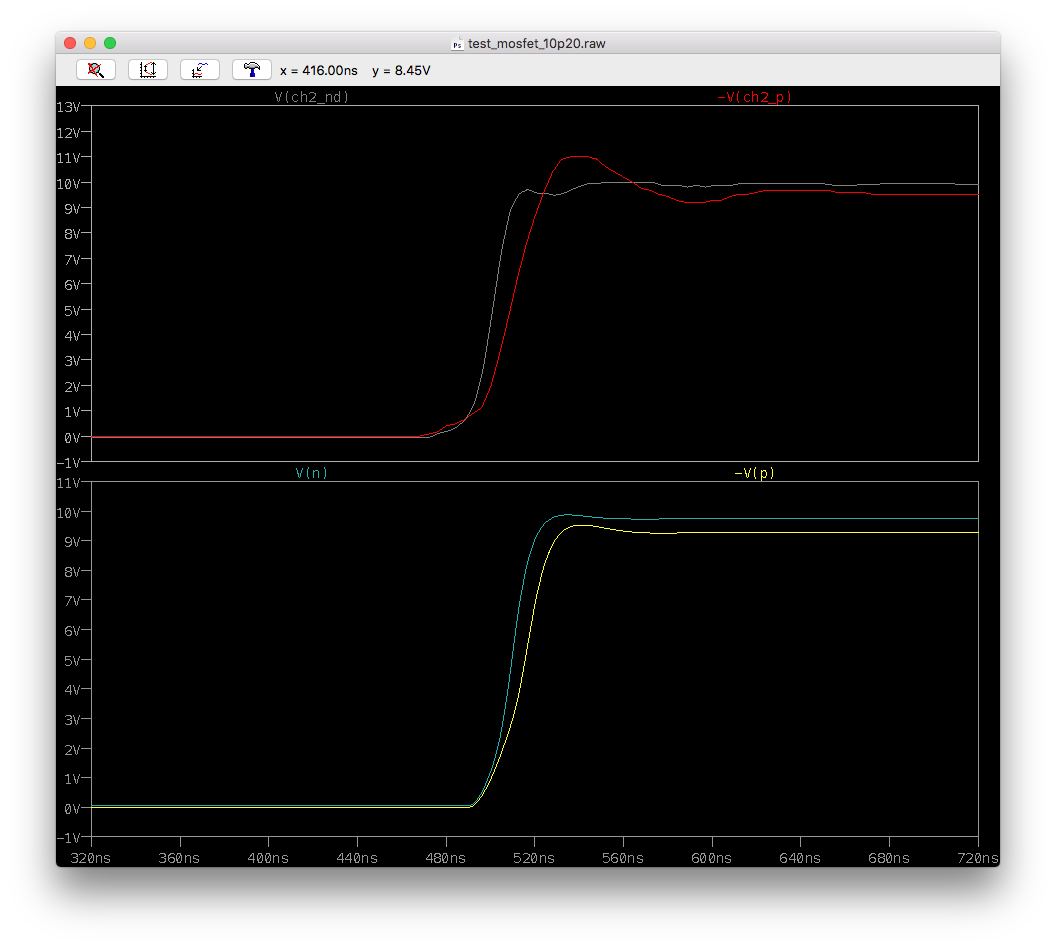Screen dimensions: 1056x947
Task: Click the x = 416.00ns cursor readout
Action: coord(319,71)
